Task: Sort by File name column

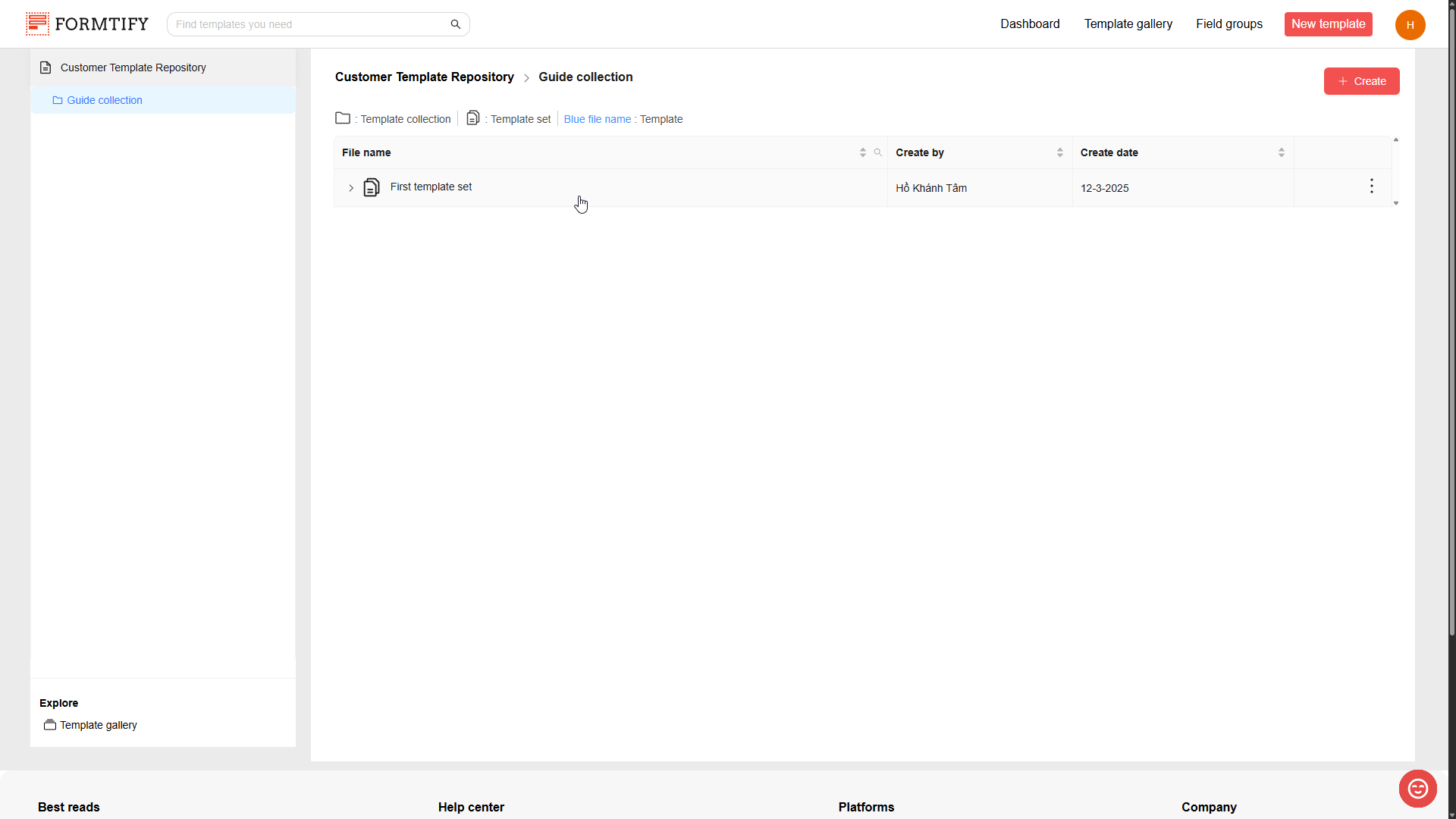Action: click(862, 152)
